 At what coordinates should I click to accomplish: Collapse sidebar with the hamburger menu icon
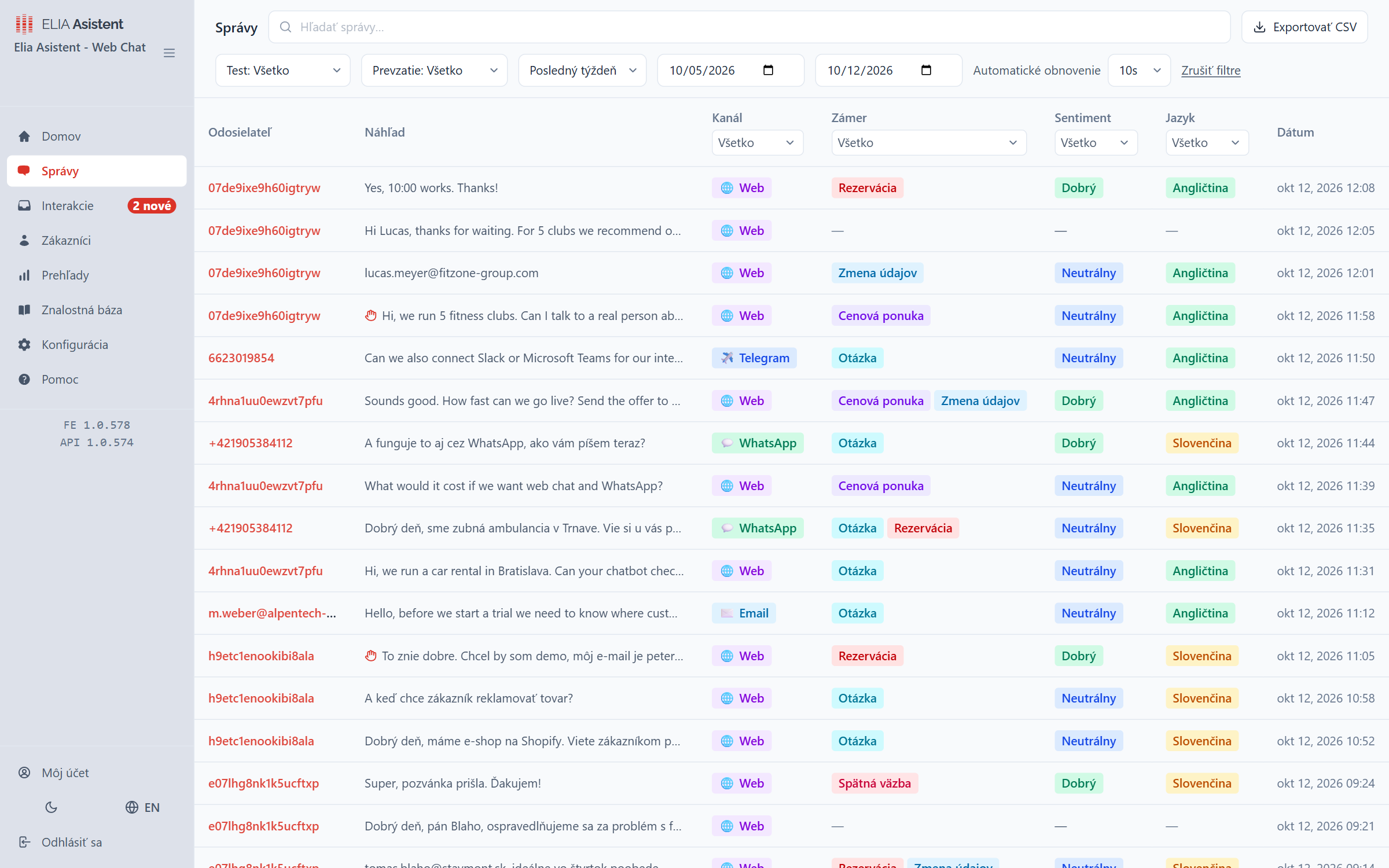[x=169, y=53]
